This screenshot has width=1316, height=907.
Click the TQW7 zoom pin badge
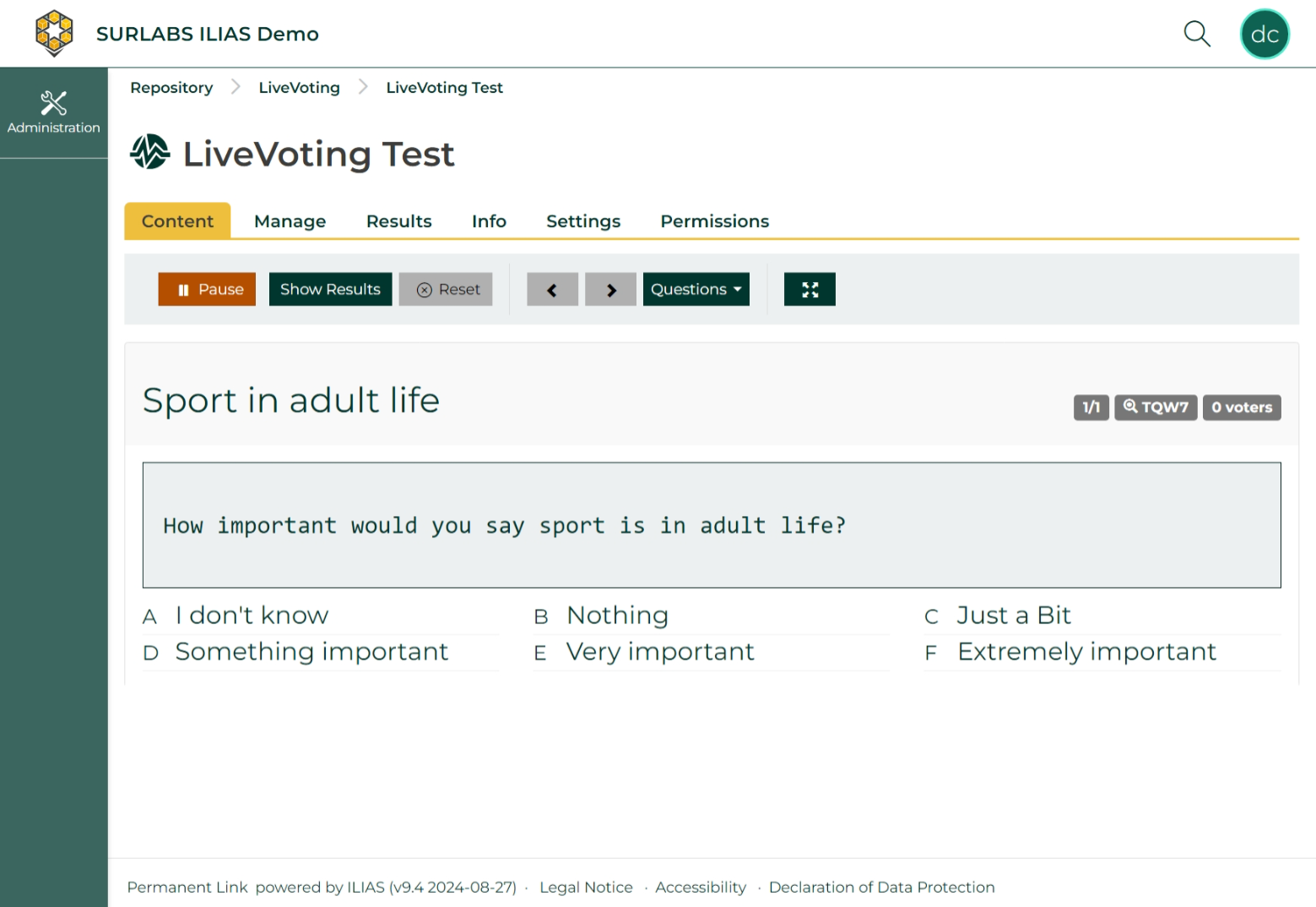(1156, 407)
